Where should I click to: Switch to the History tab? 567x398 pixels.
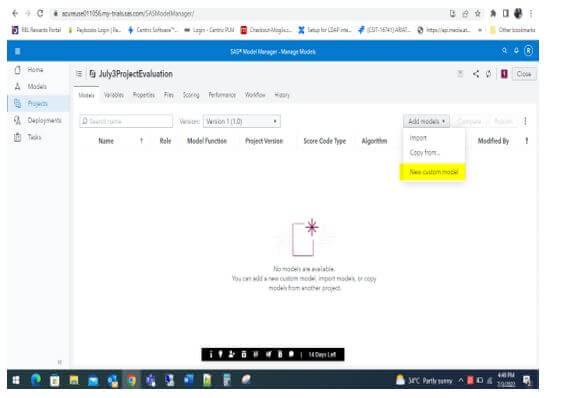282,95
